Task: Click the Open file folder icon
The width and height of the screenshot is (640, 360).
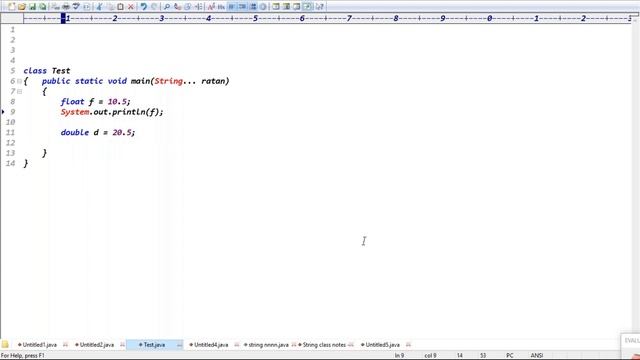Action: pos(22,7)
